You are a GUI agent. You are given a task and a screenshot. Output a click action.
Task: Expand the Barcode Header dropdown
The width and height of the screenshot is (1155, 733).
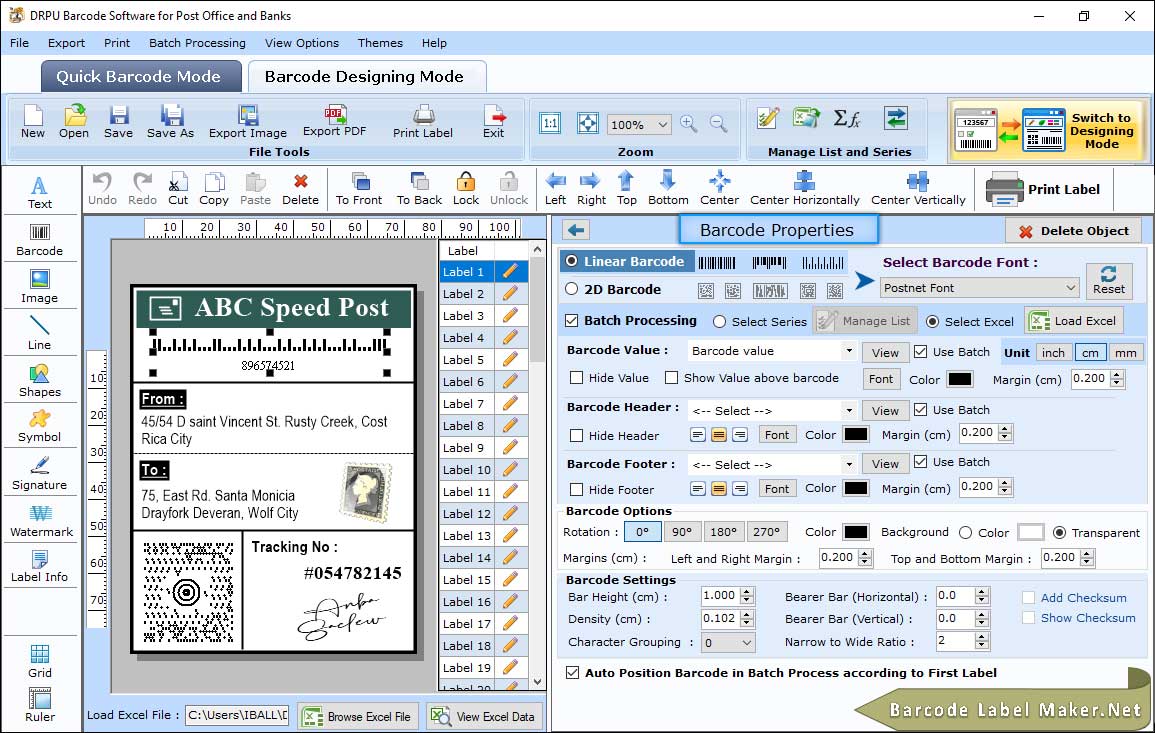click(849, 410)
